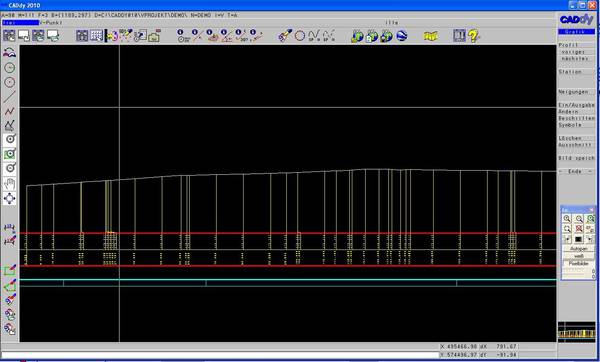Select the polyline zigzag tool in left toolbar
The width and height of the screenshot is (600, 362).
10,111
